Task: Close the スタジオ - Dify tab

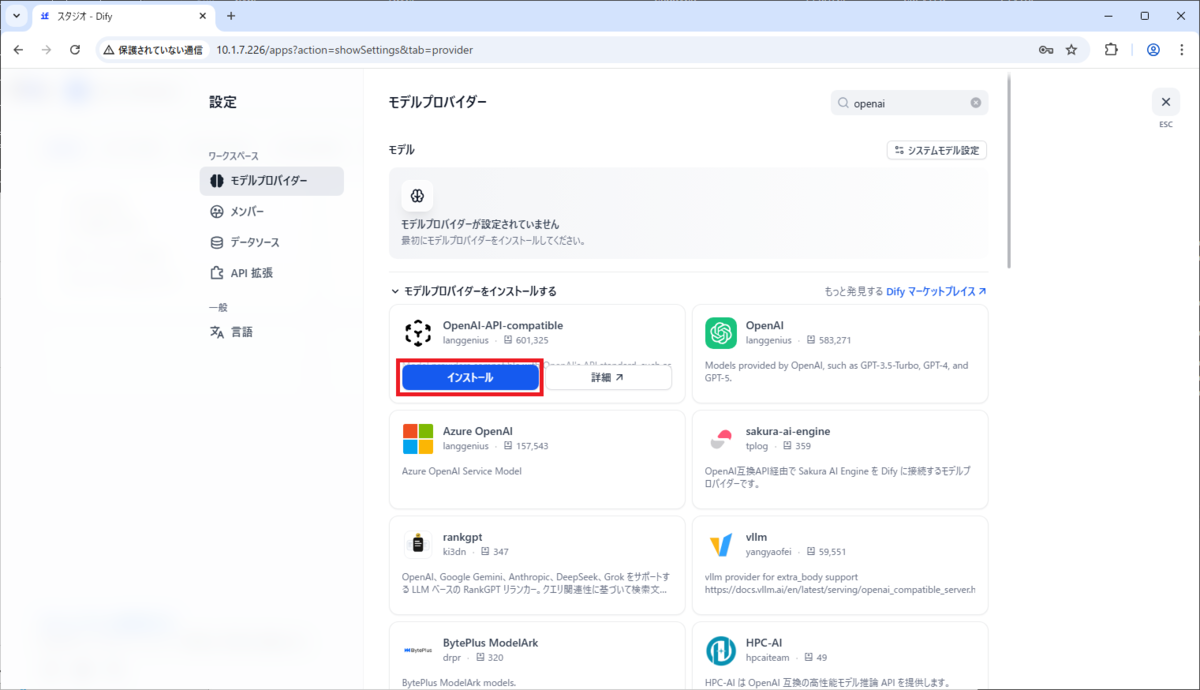Action: click(202, 16)
